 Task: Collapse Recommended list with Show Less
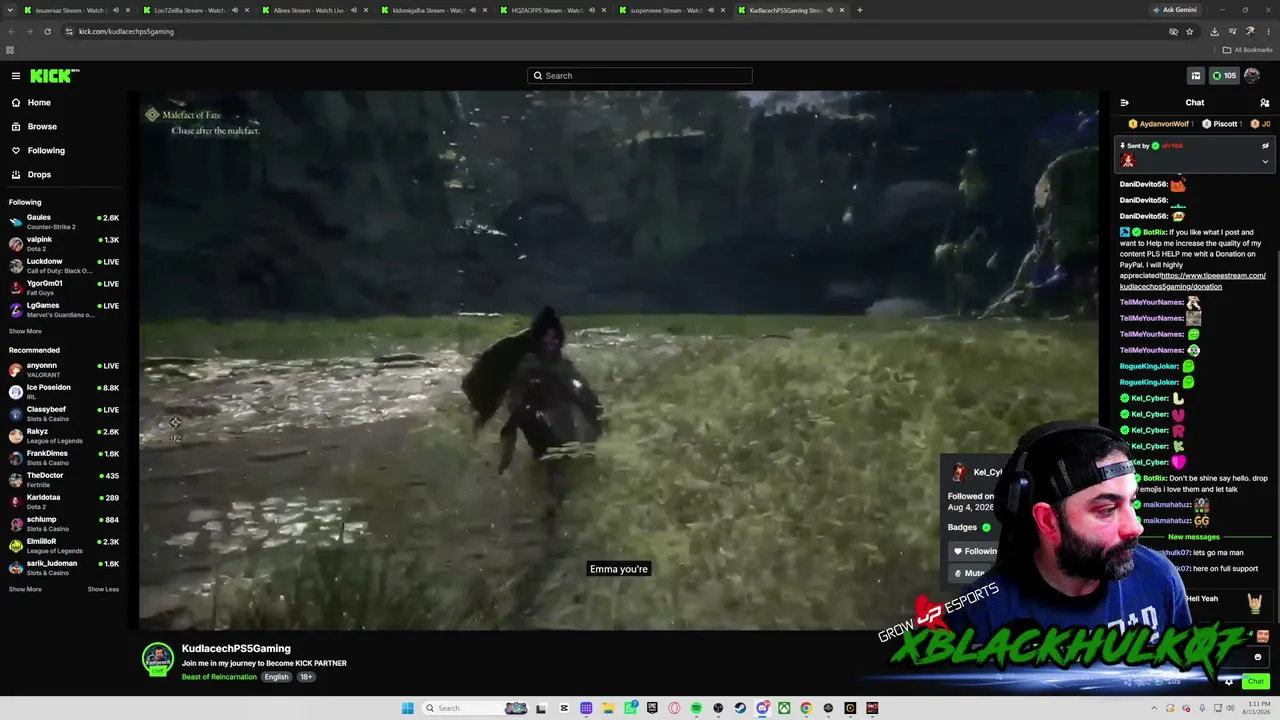point(103,589)
